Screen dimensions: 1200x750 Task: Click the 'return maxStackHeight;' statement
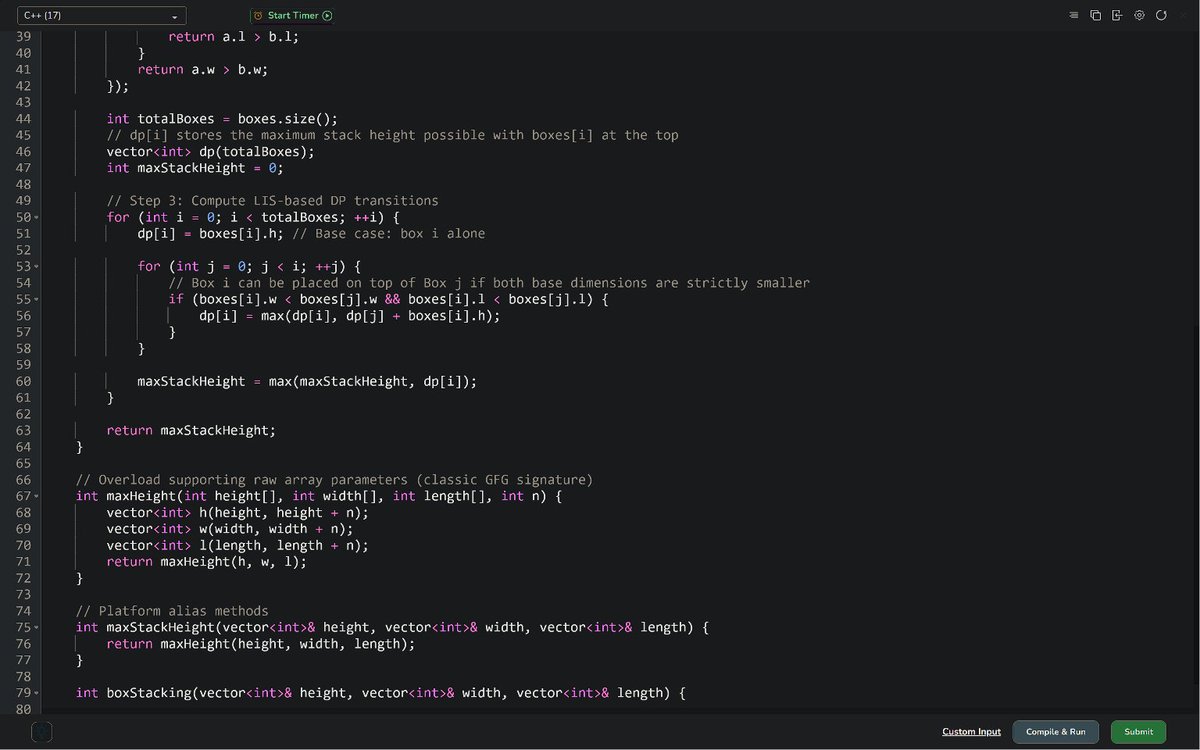pyautogui.click(x=191, y=431)
